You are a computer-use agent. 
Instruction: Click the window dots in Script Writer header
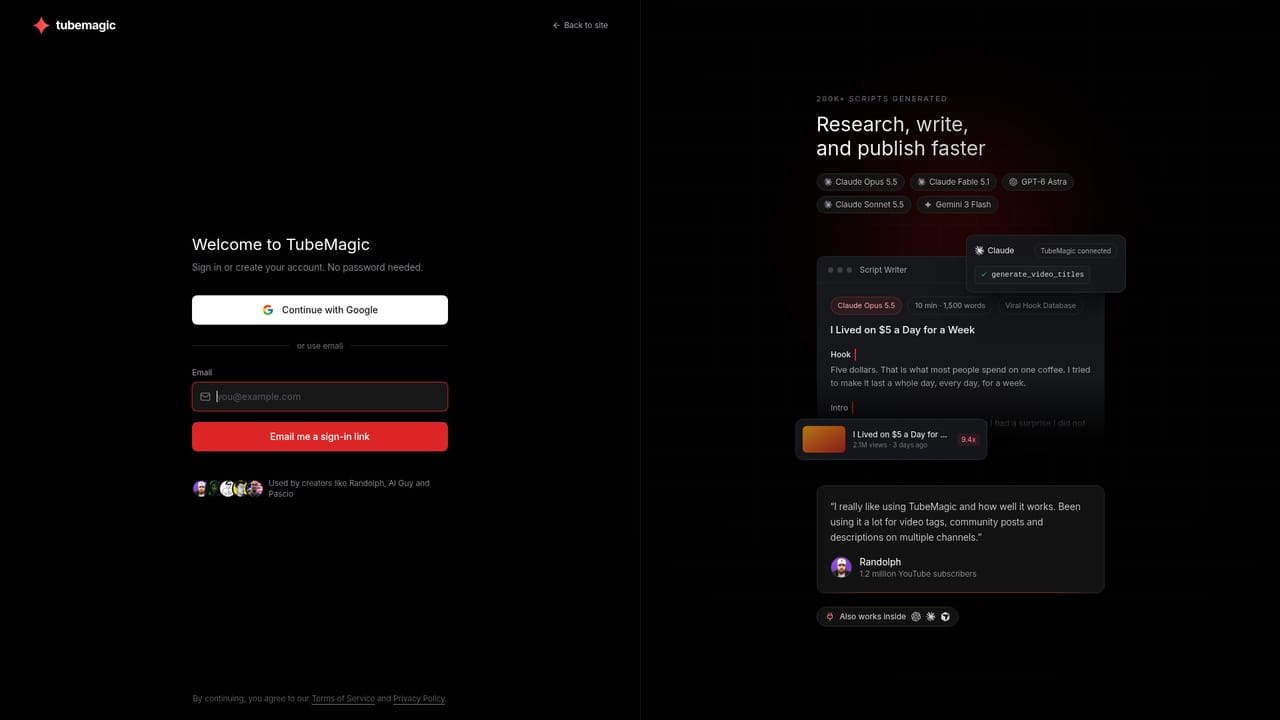[839, 270]
